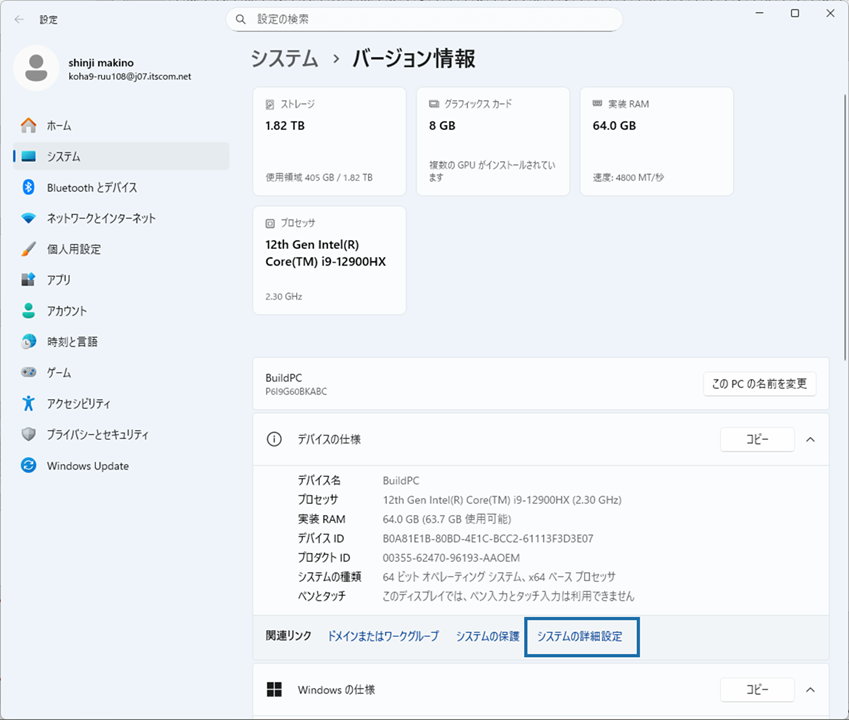
Task: Click プロダクト ID value 00355-62470-96193-AAOEM
Action: coord(451,558)
